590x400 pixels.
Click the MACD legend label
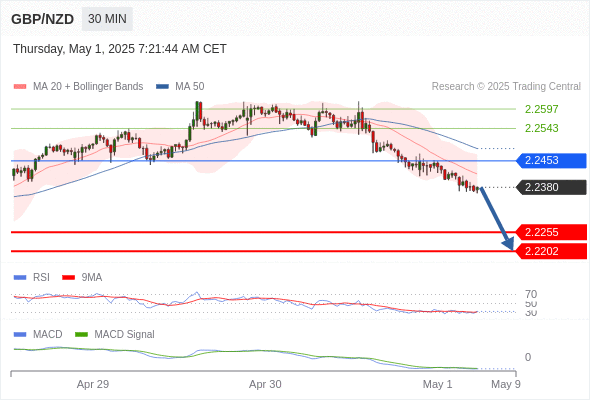tap(47, 335)
